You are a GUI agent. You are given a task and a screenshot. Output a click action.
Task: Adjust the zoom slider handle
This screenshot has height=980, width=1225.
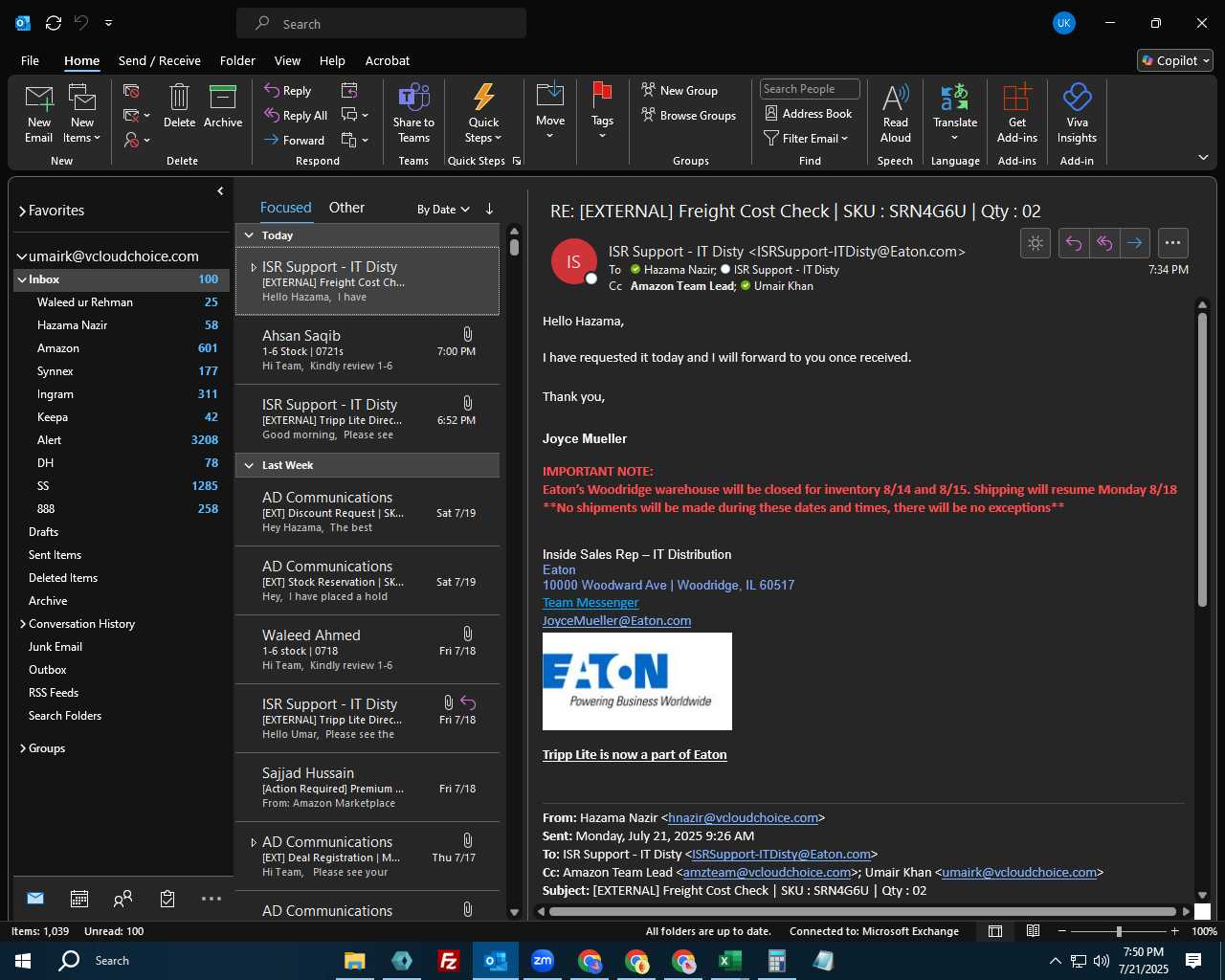[1119, 931]
